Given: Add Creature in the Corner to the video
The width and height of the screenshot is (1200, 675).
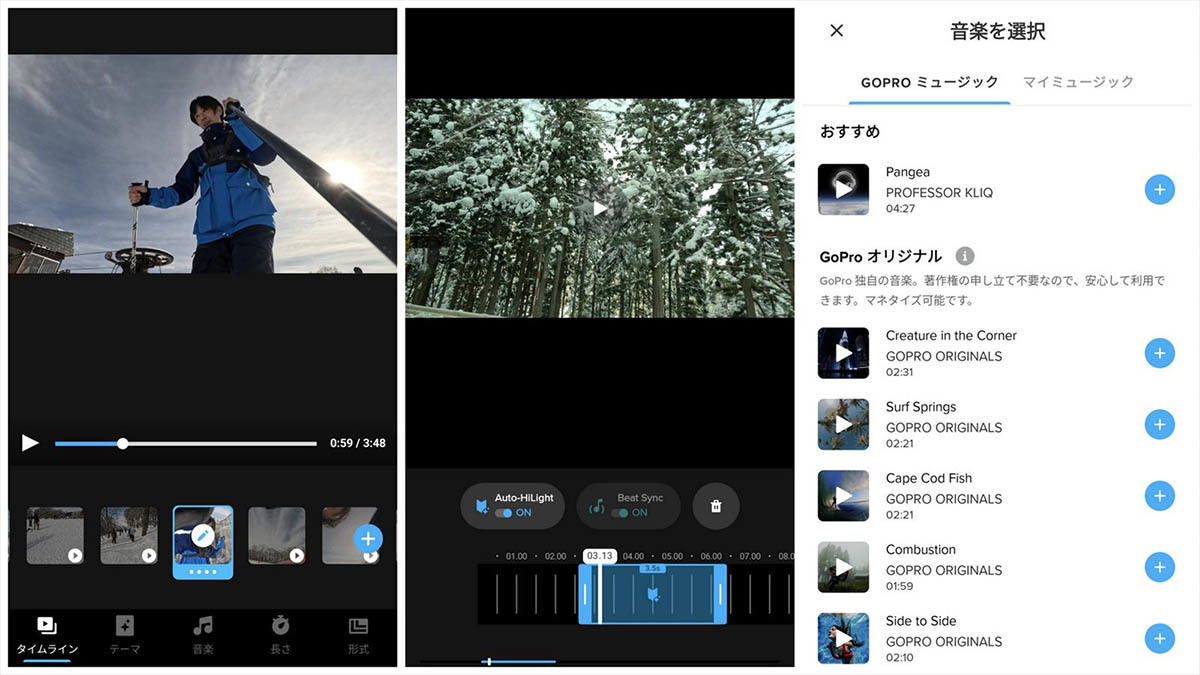Looking at the screenshot, I should pos(1159,353).
